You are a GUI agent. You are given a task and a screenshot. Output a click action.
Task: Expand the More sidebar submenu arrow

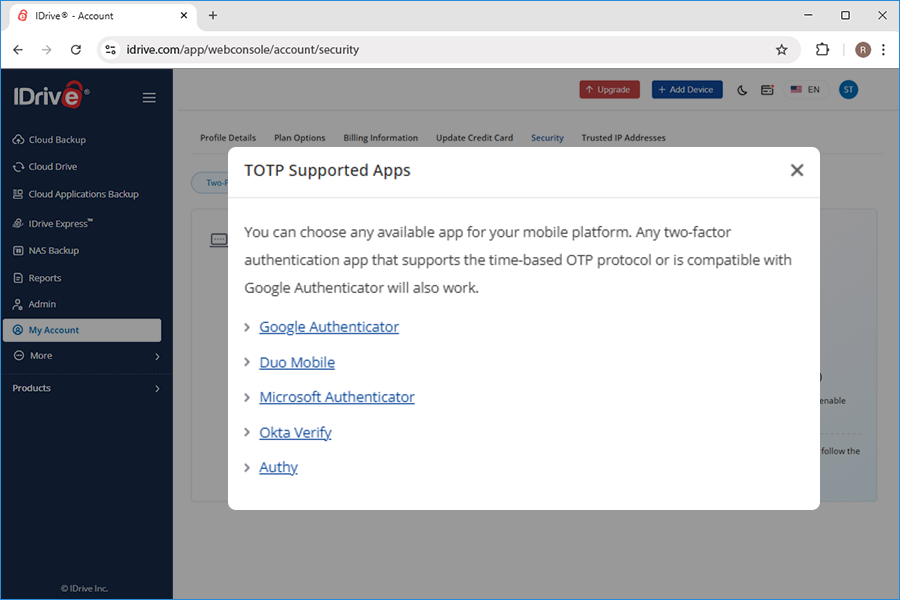coord(157,357)
